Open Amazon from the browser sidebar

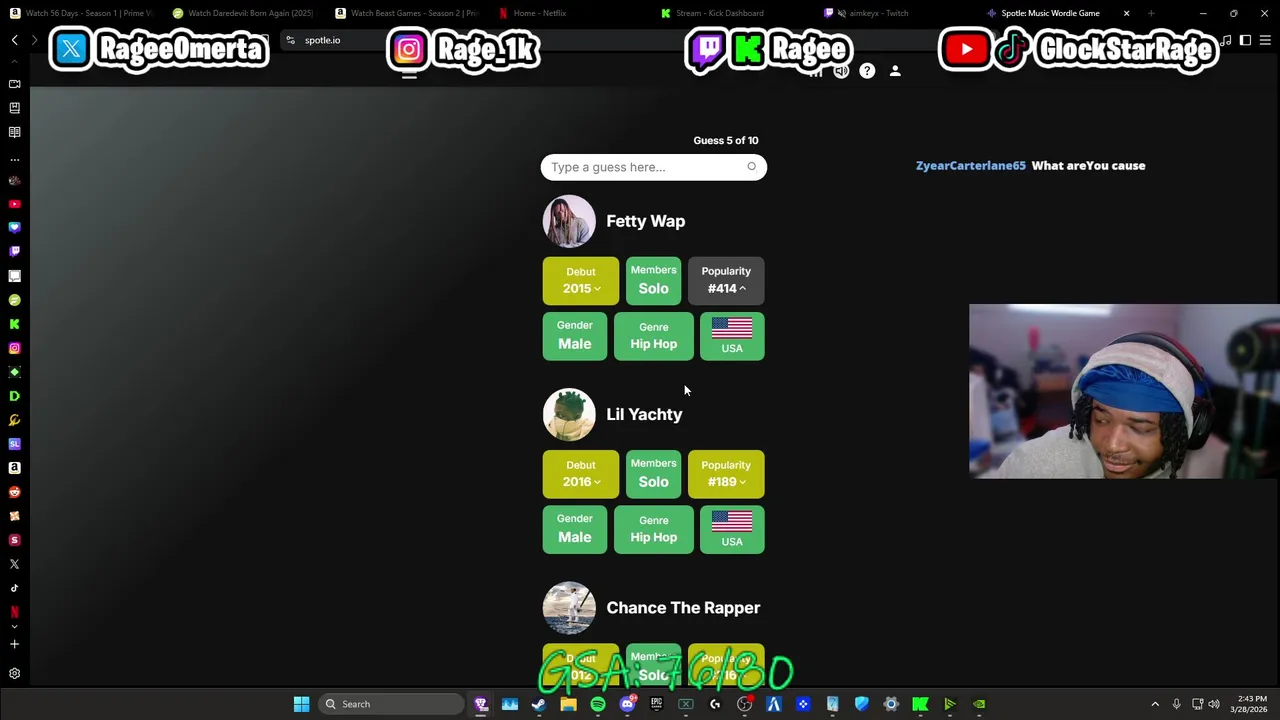click(x=14, y=468)
